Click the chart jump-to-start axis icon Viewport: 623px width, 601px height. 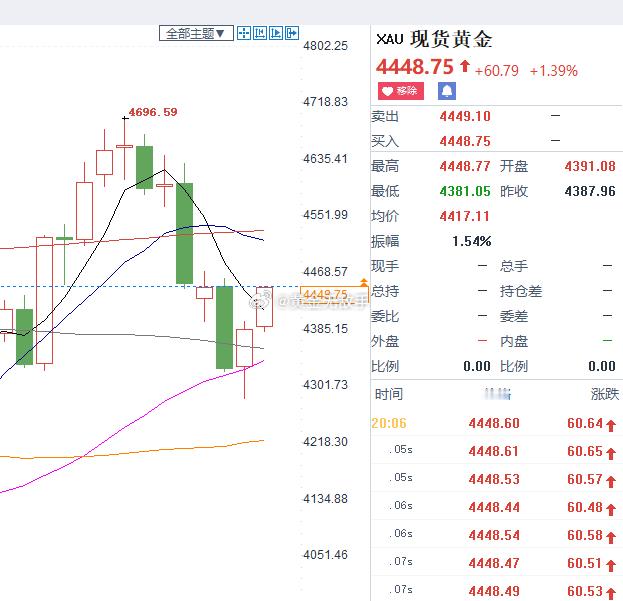coord(260,33)
